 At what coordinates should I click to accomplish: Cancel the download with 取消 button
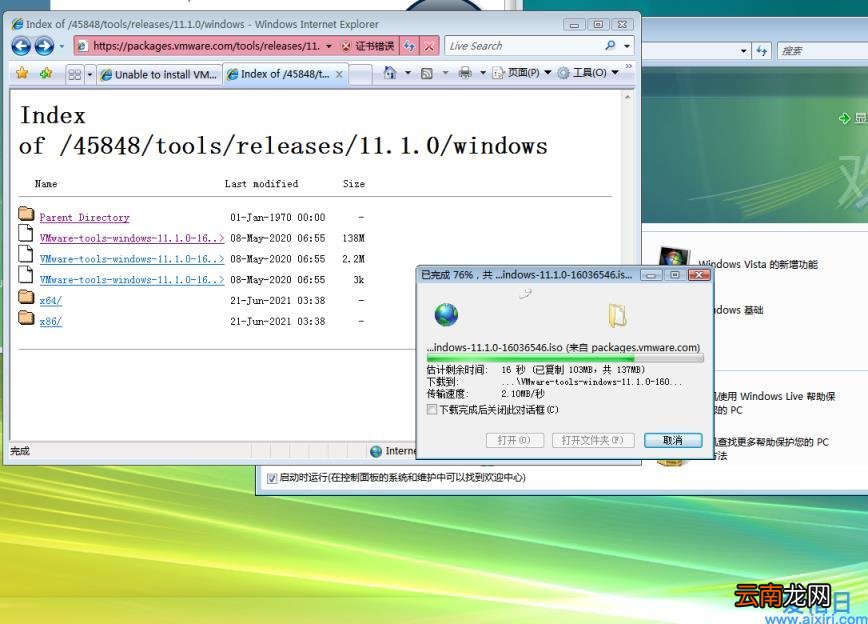[x=673, y=440]
